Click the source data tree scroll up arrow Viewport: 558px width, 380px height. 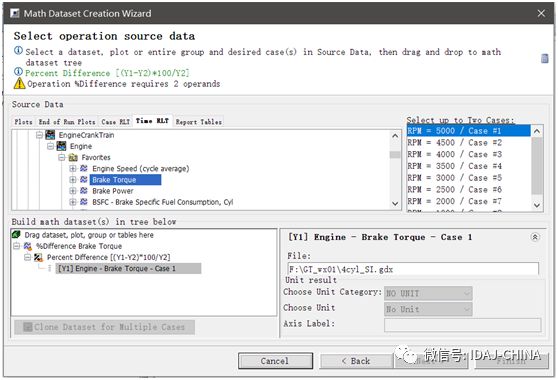[x=395, y=136]
